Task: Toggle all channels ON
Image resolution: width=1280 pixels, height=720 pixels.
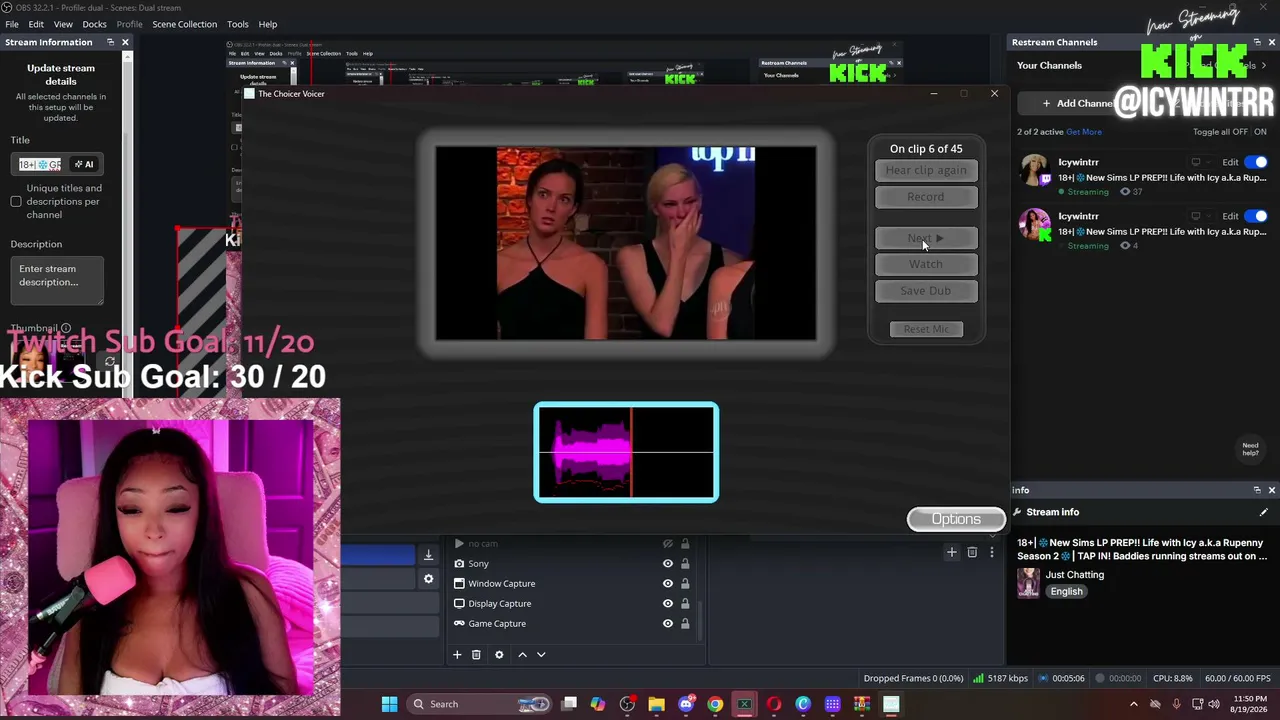Action: [x=1260, y=132]
